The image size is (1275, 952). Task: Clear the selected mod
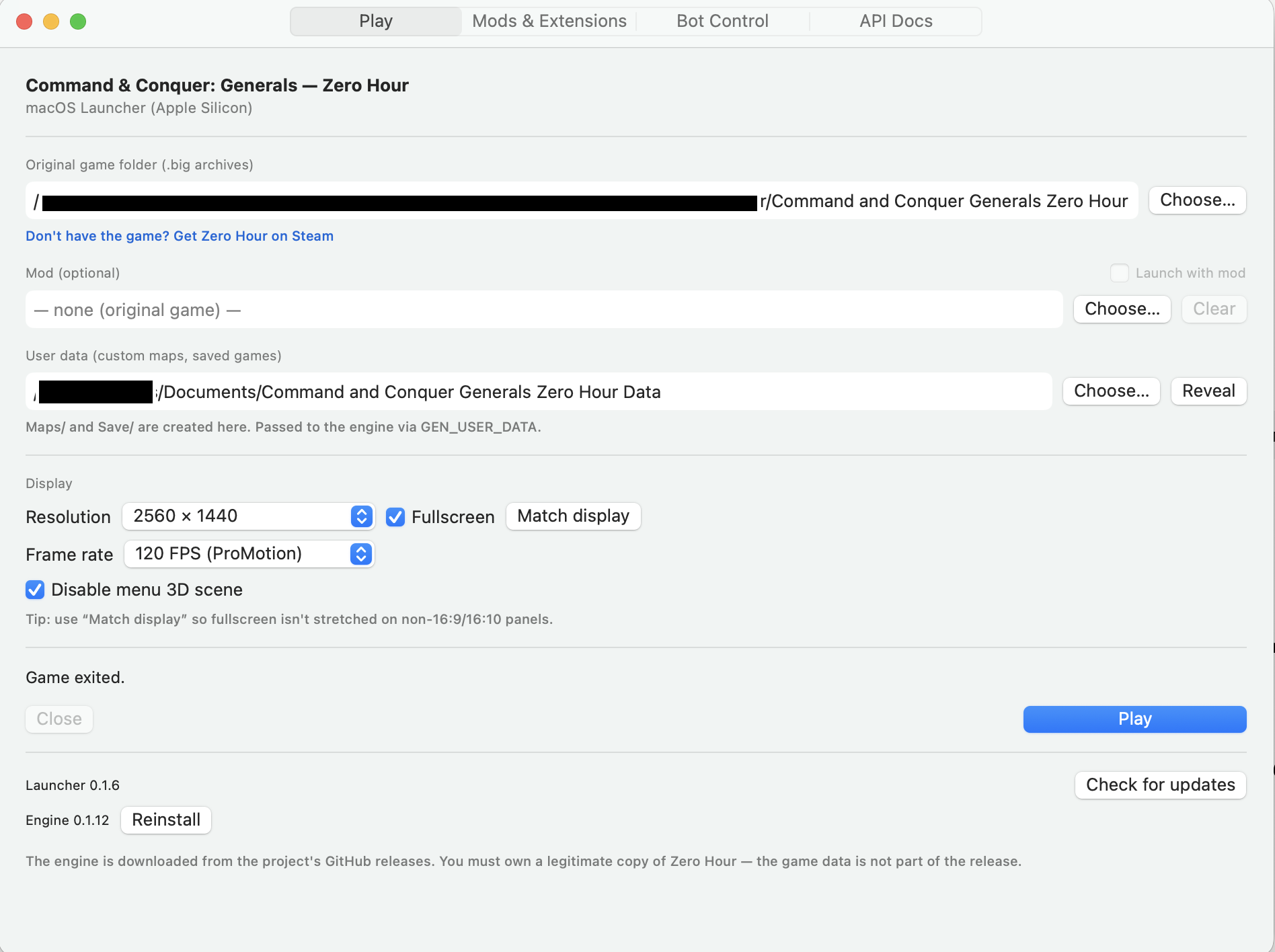(1214, 309)
